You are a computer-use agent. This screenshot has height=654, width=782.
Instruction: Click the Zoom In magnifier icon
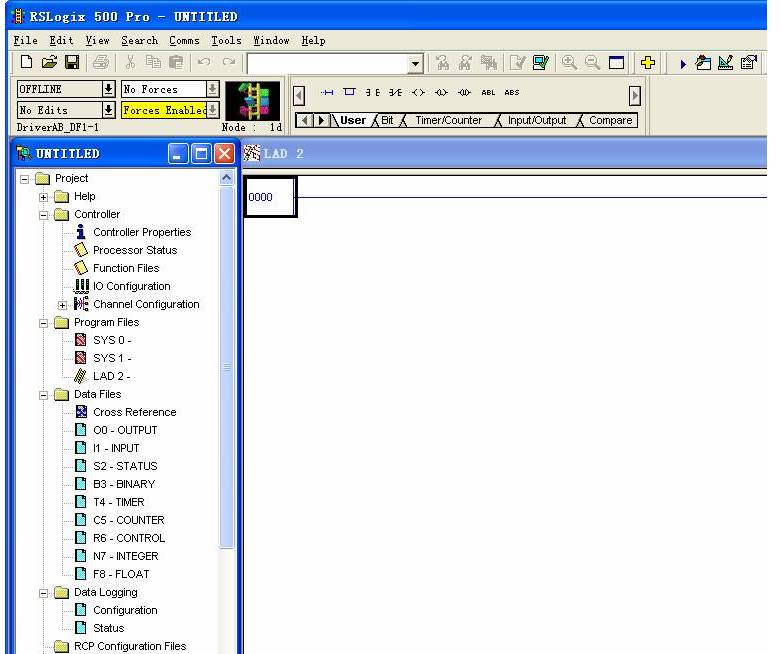(x=569, y=62)
